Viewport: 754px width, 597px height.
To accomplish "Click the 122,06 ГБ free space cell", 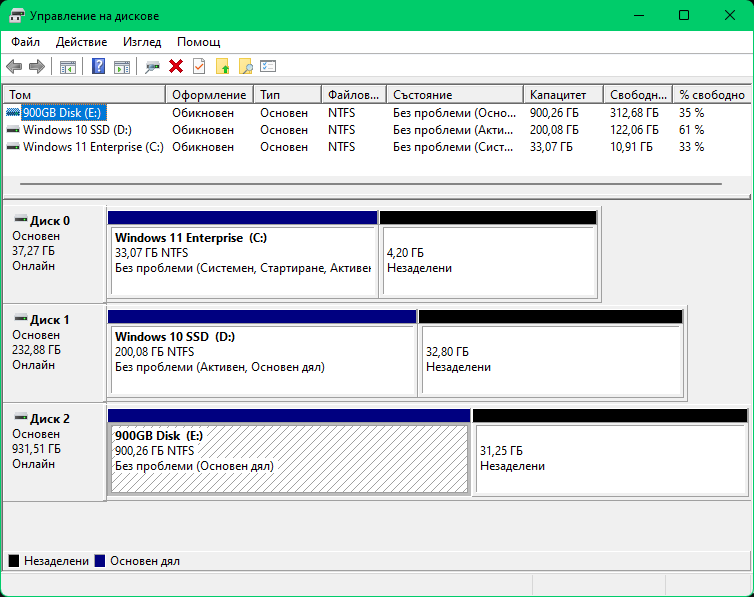I will [x=634, y=130].
